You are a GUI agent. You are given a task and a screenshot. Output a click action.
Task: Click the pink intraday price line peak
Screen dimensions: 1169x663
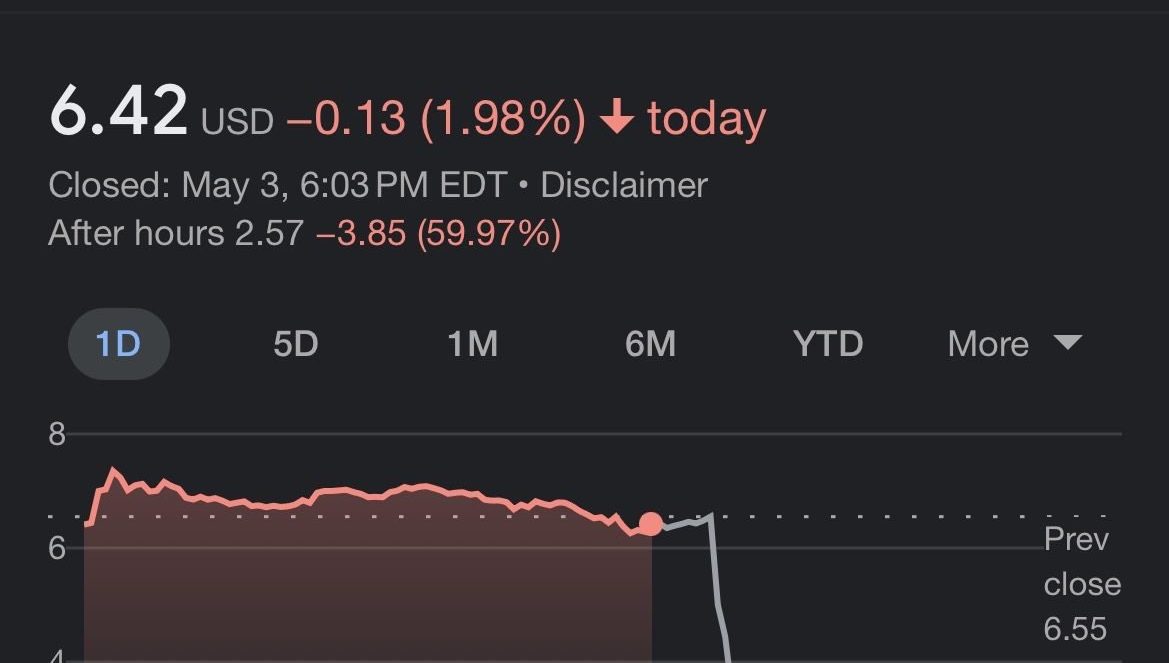tap(113, 469)
